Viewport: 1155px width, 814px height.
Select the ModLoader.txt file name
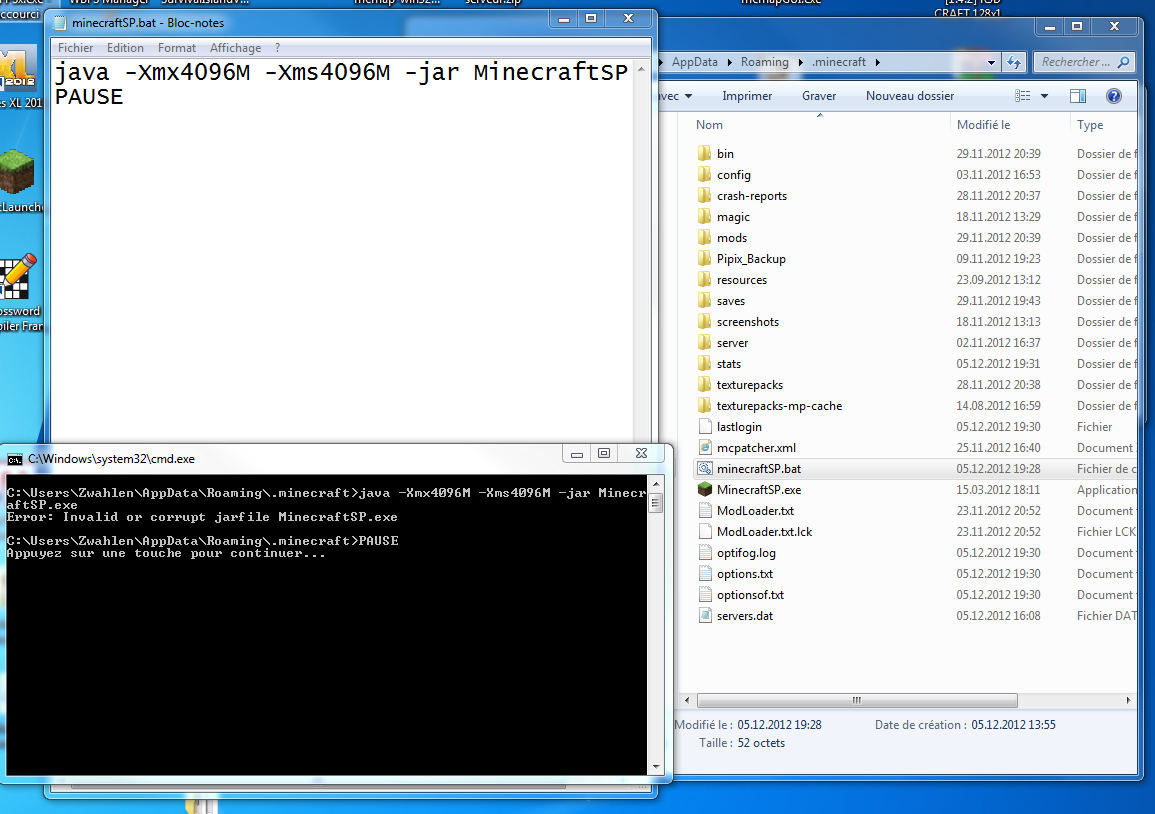click(755, 510)
